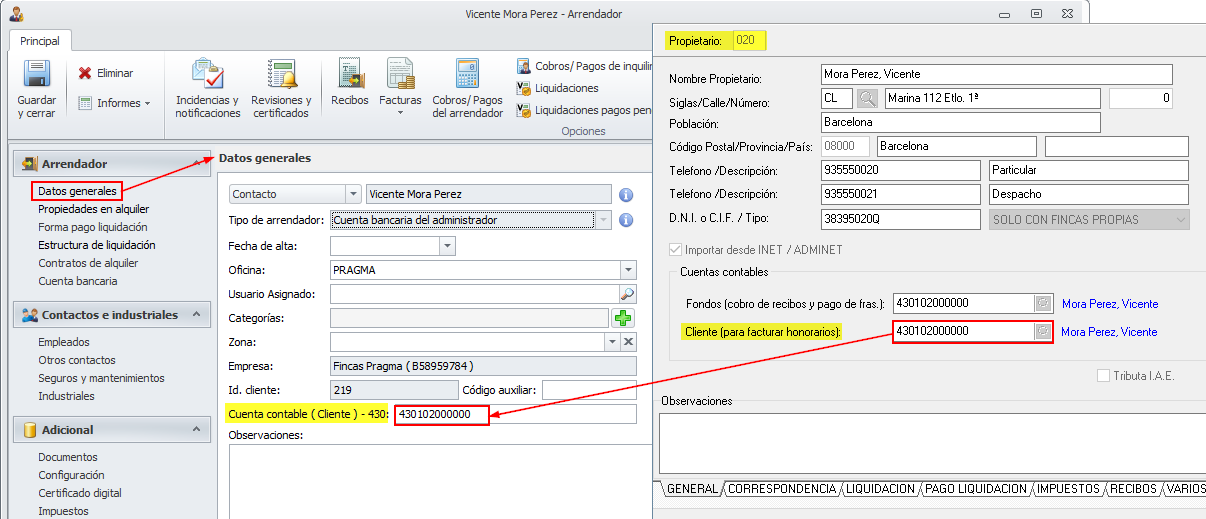Click the Observaciones text area in Arrendador
This screenshot has width=1206, height=519.
(440, 481)
